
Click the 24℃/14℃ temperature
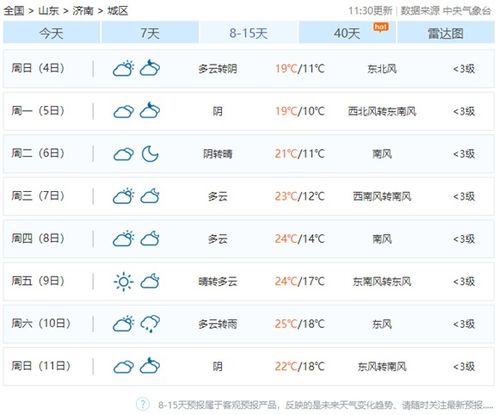(x=300, y=239)
